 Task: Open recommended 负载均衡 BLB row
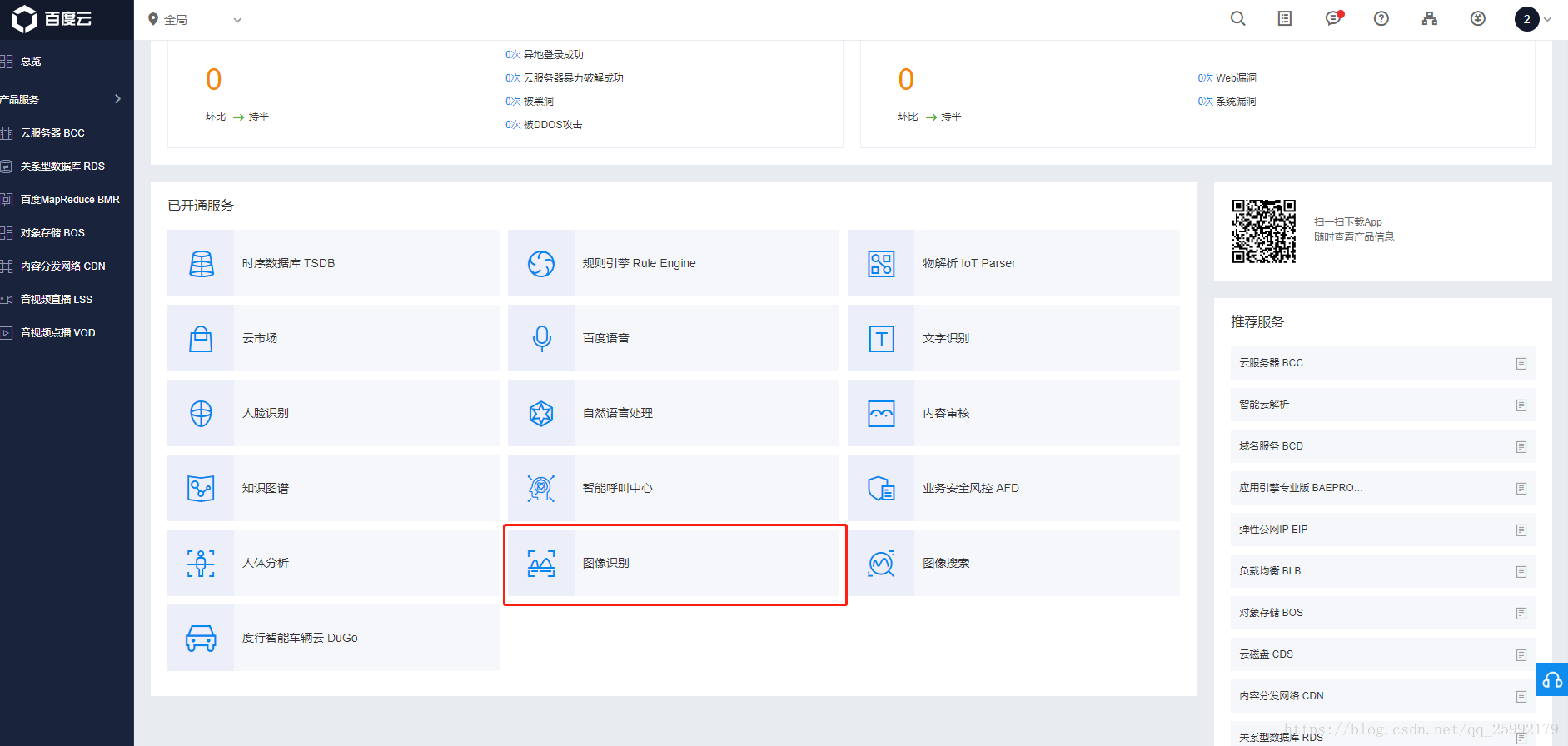click(1383, 571)
